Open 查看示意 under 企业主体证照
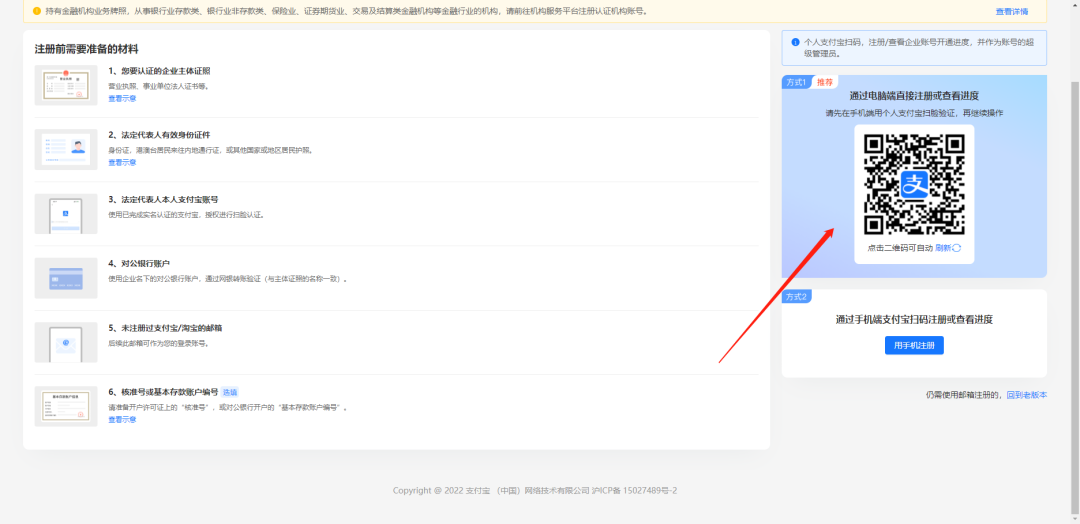Screen dimensions: 1080x524 tap(122, 98)
